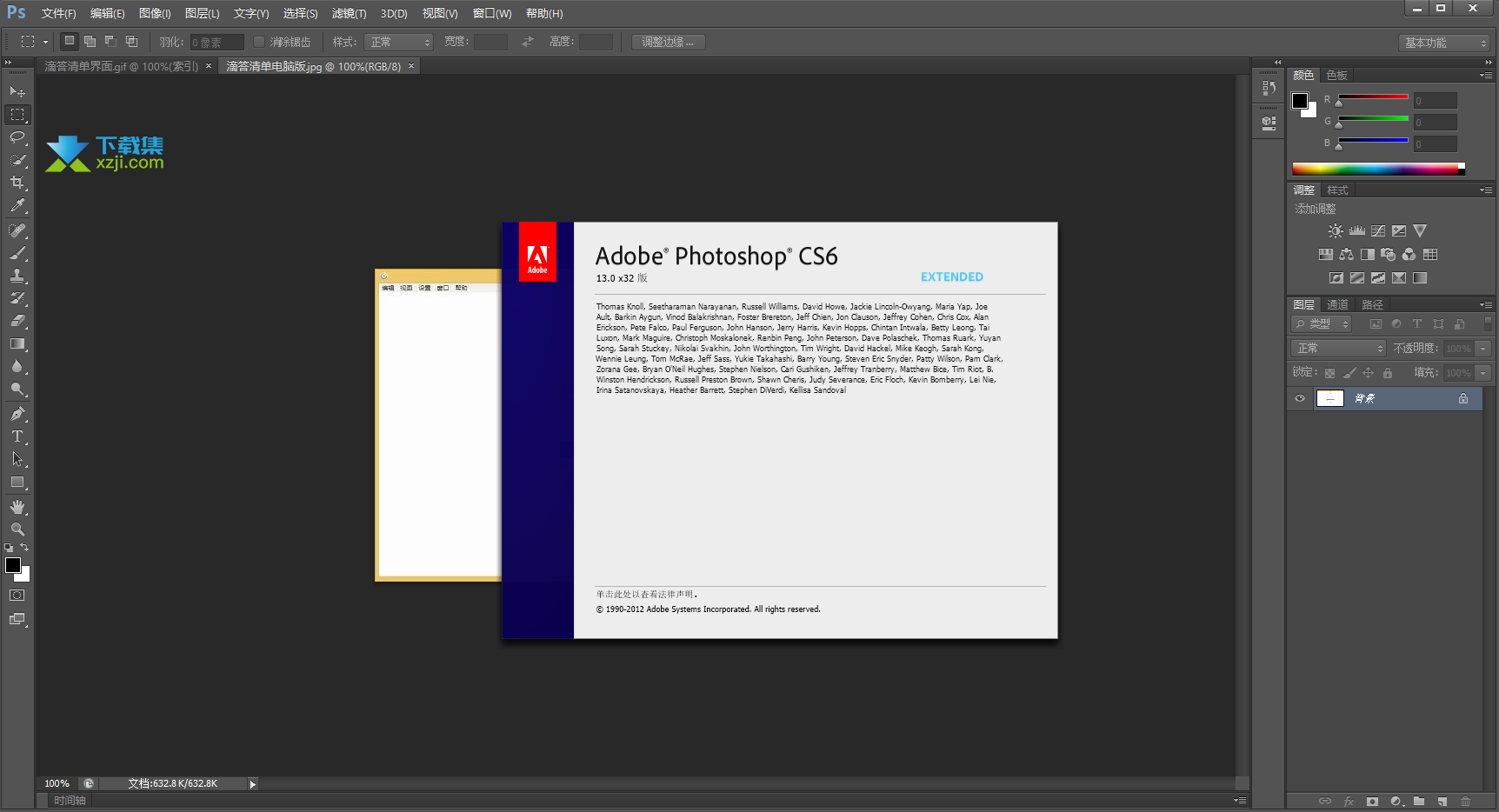Expand the Opacity value dropdown

[1483, 348]
